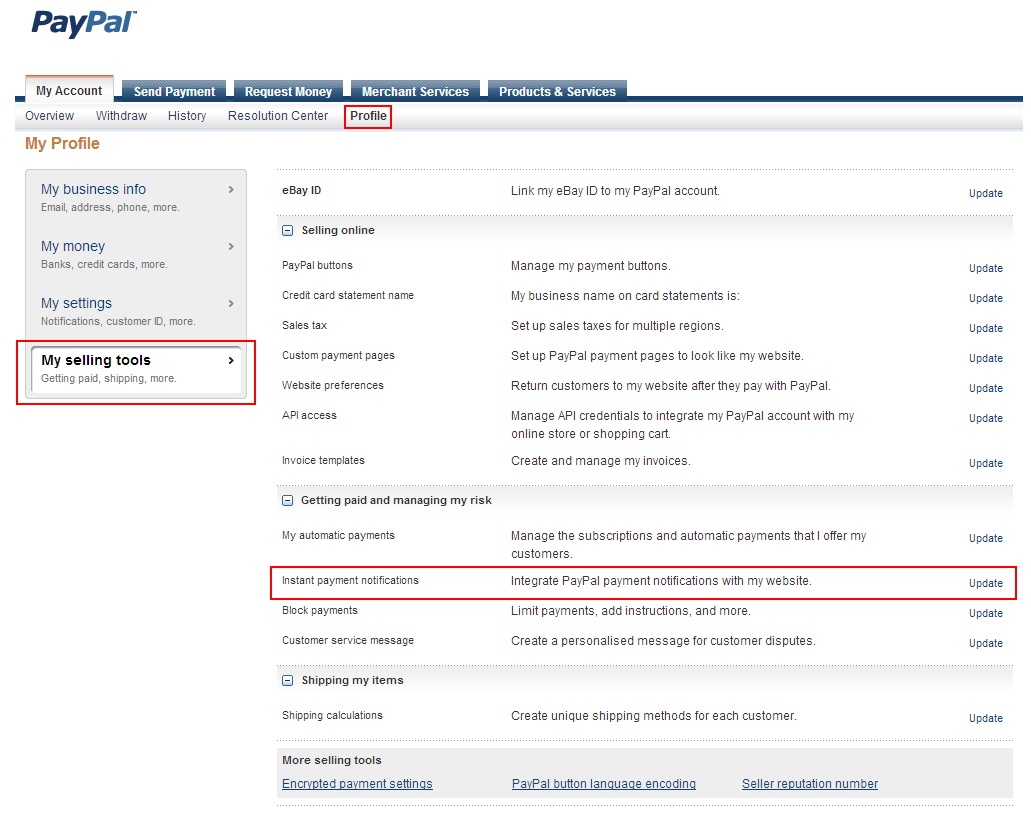Update My automatic payments

point(986,538)
